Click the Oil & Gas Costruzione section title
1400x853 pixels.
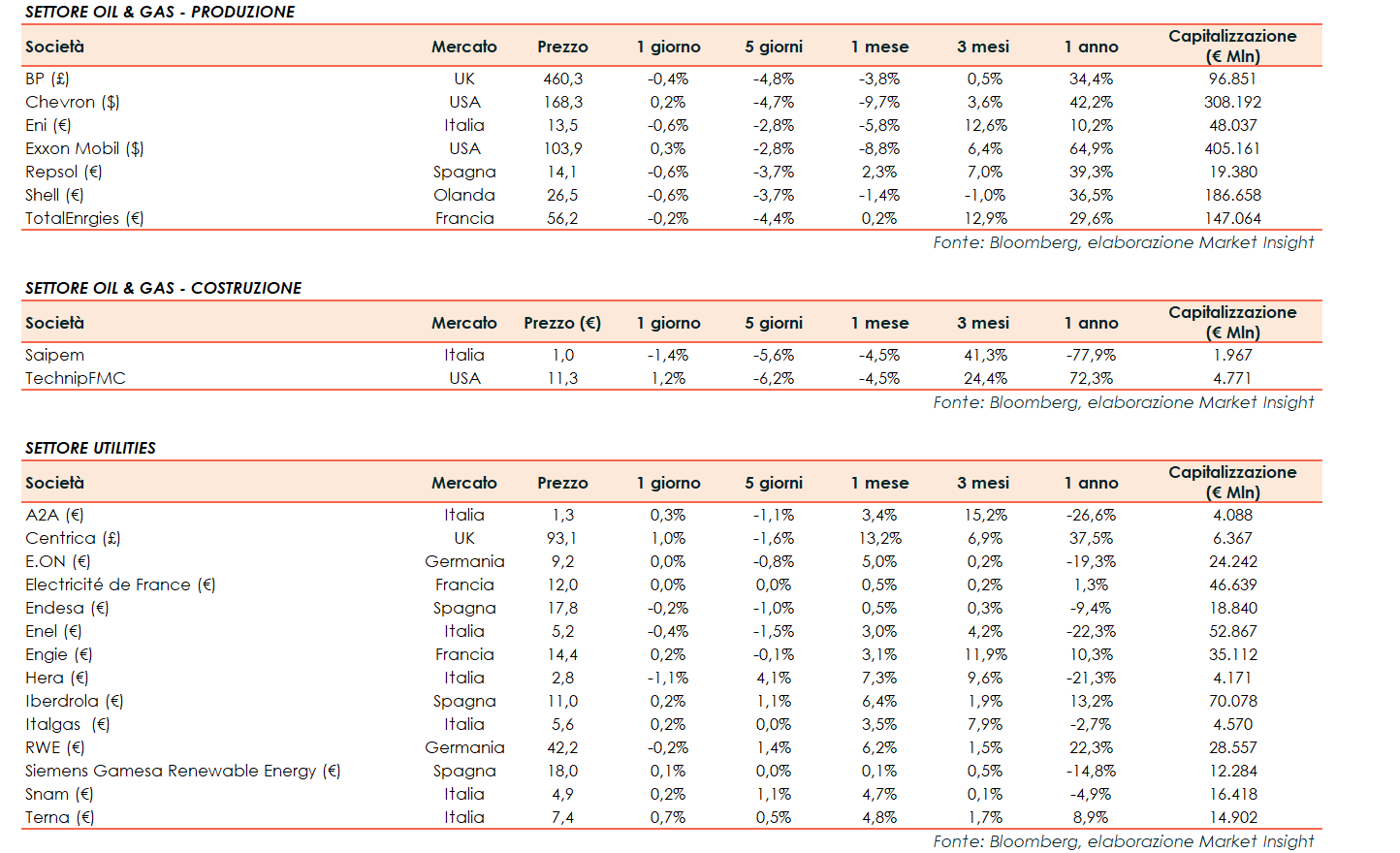tap(163, 288)
